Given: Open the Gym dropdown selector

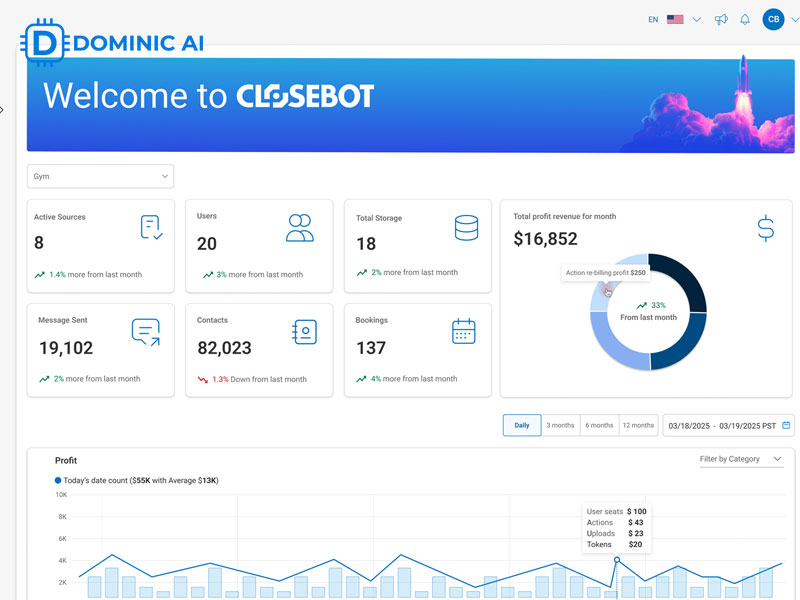Looking at the screenshot, I should pos(100,176).
